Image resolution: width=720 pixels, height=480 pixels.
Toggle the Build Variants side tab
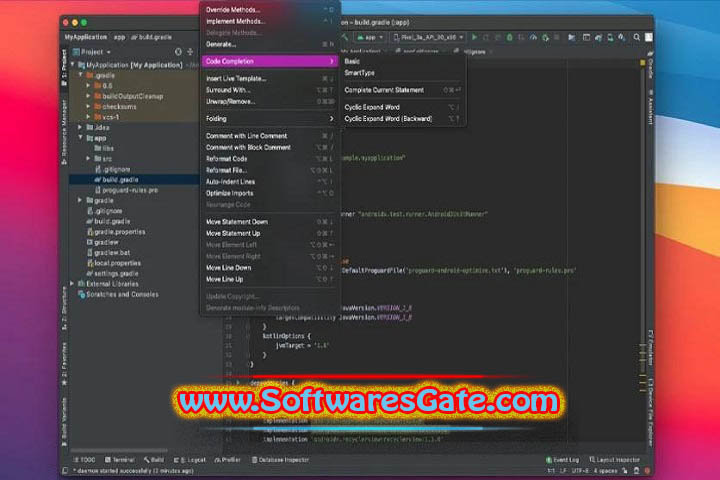click(64, 422)
